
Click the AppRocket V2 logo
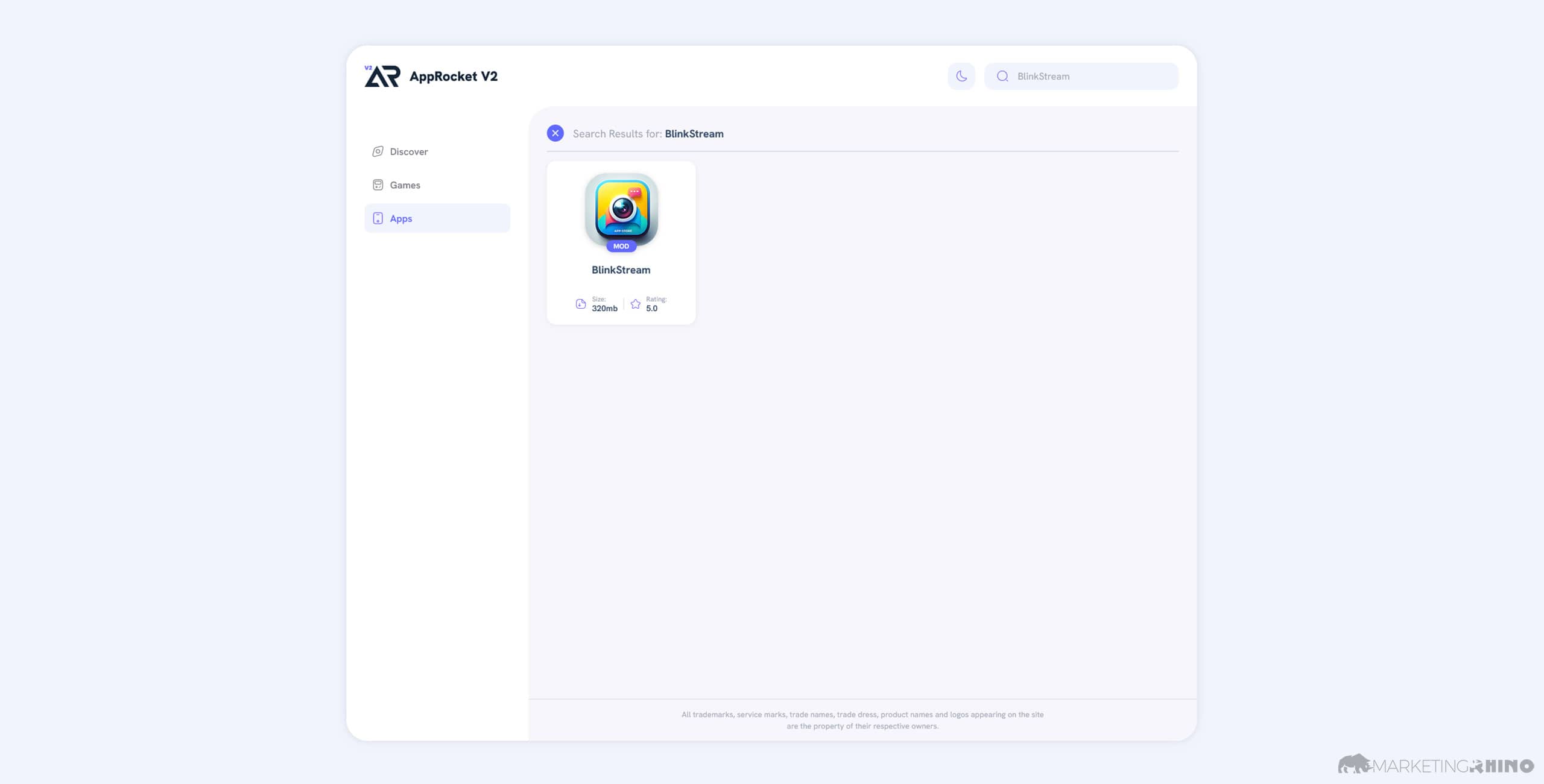(431, 76)
